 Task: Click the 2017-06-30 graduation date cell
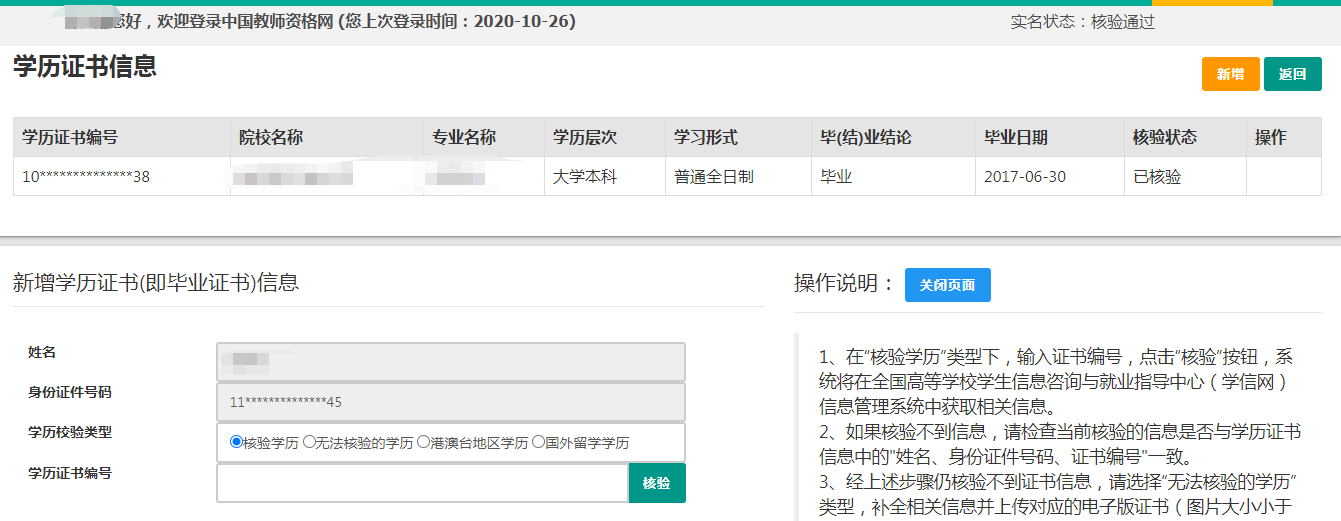1024,177
